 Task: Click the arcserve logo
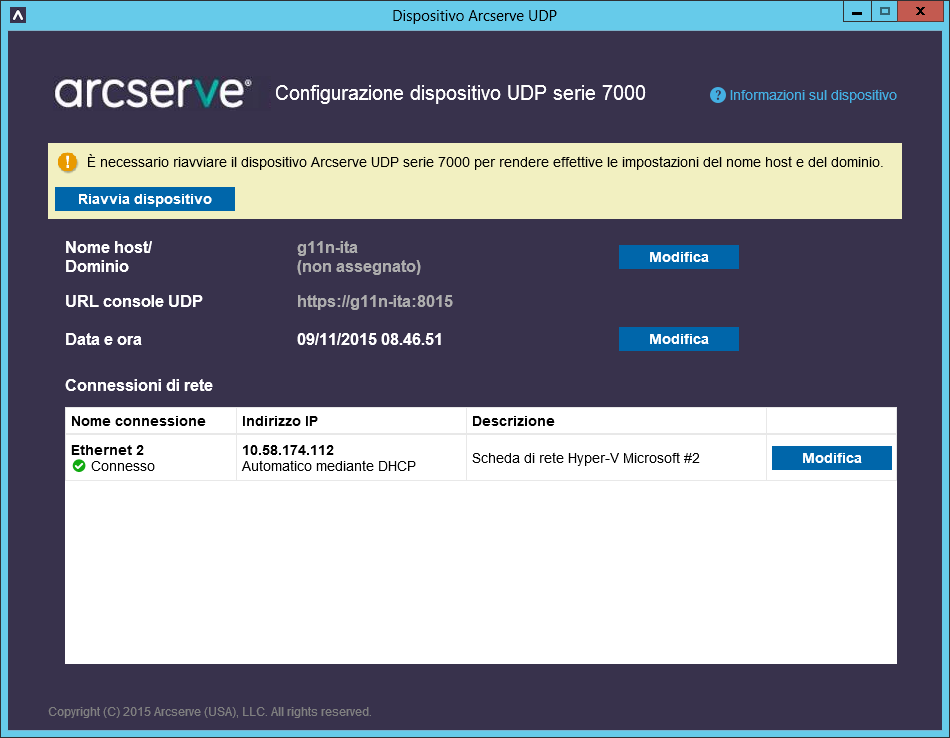pyautogui.click(x=153, y=93)
